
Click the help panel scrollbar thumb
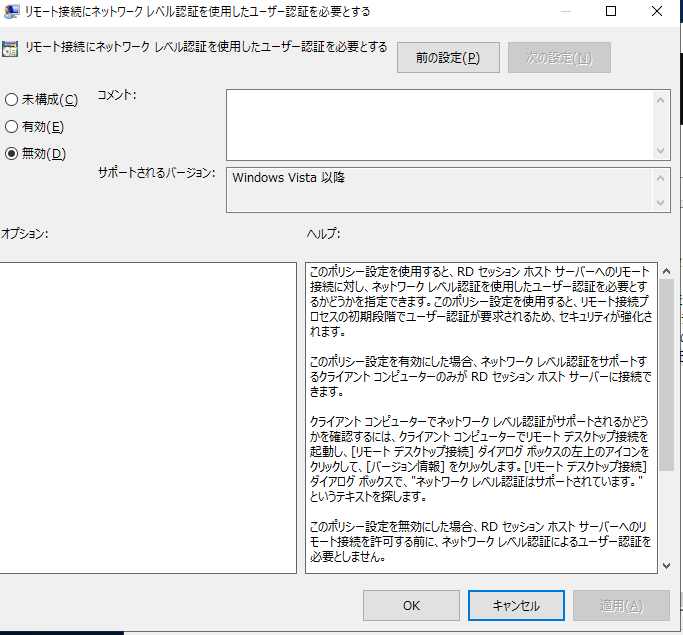point(666,375)
